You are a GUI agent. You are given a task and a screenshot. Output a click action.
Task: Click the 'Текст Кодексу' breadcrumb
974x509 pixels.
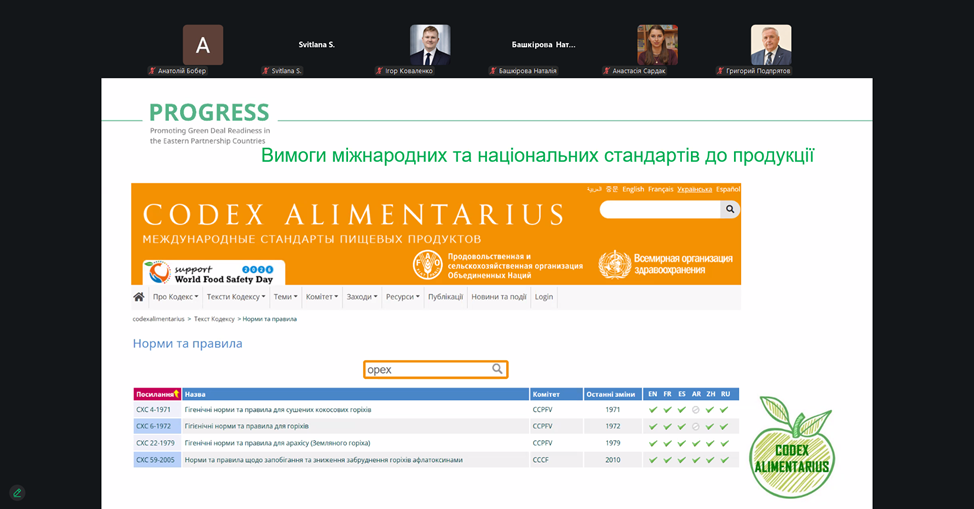click(214, 319)
